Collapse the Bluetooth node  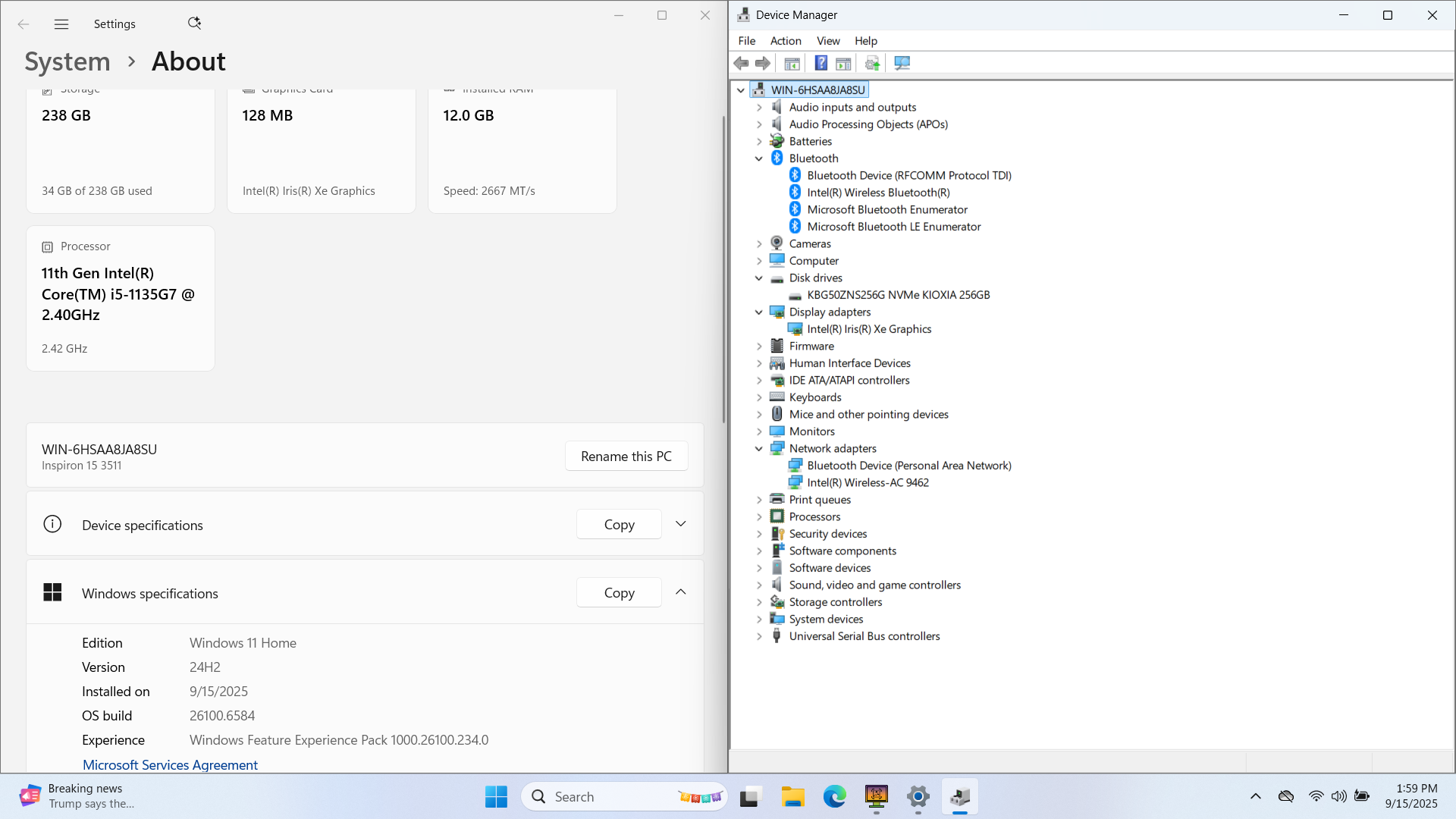[x=759, y=158]
